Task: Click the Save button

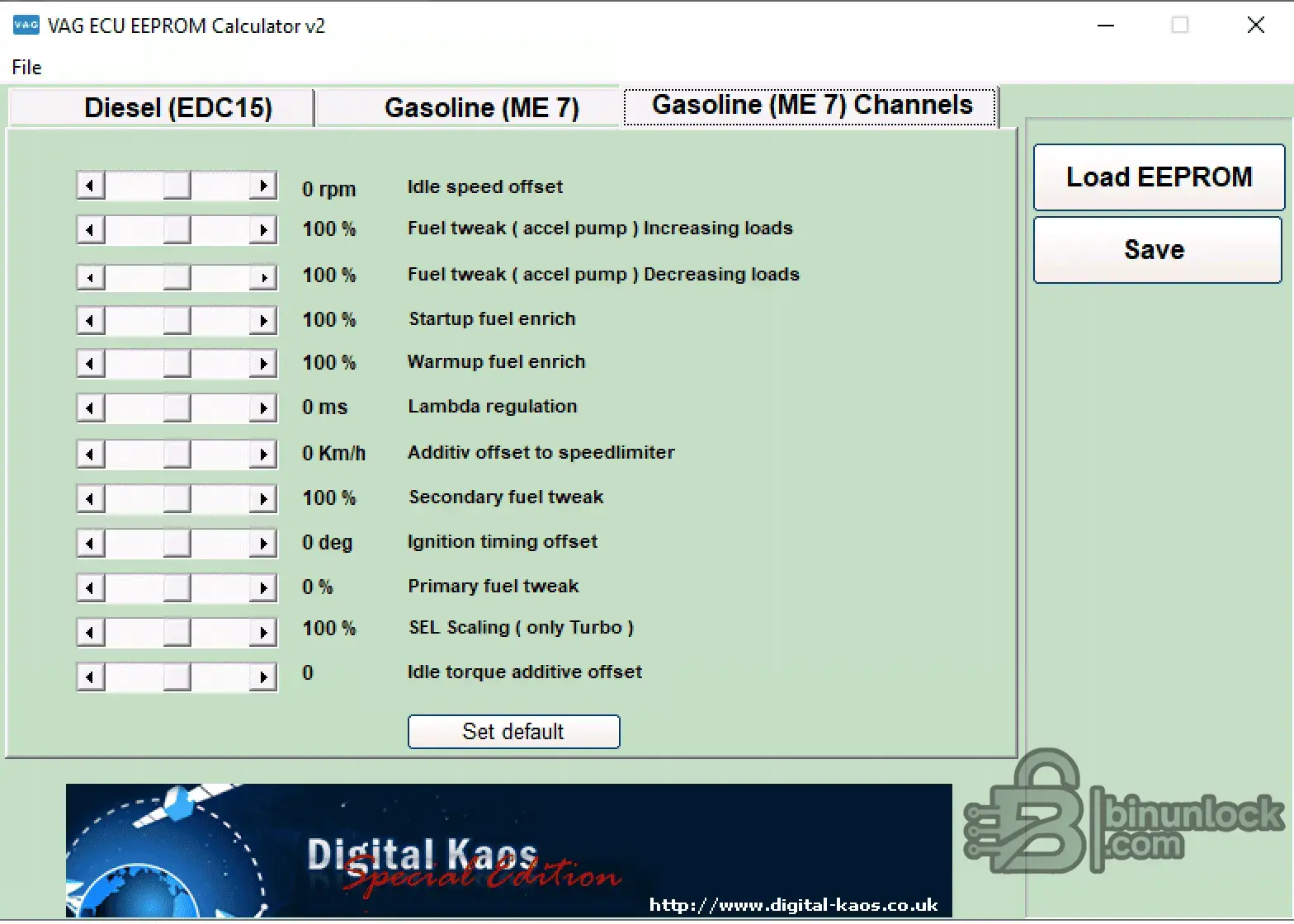Action: click(1157, 249)
